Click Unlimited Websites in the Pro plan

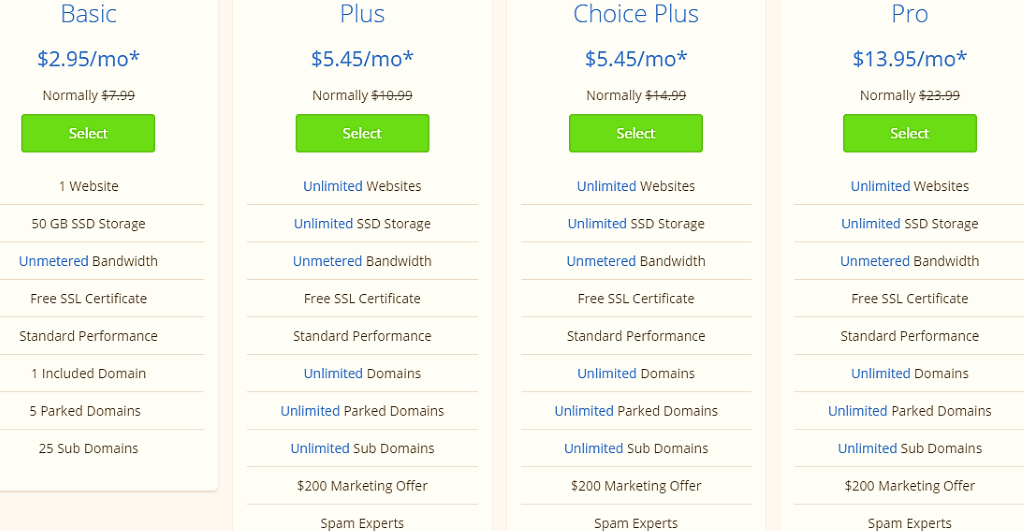(910, 186)
